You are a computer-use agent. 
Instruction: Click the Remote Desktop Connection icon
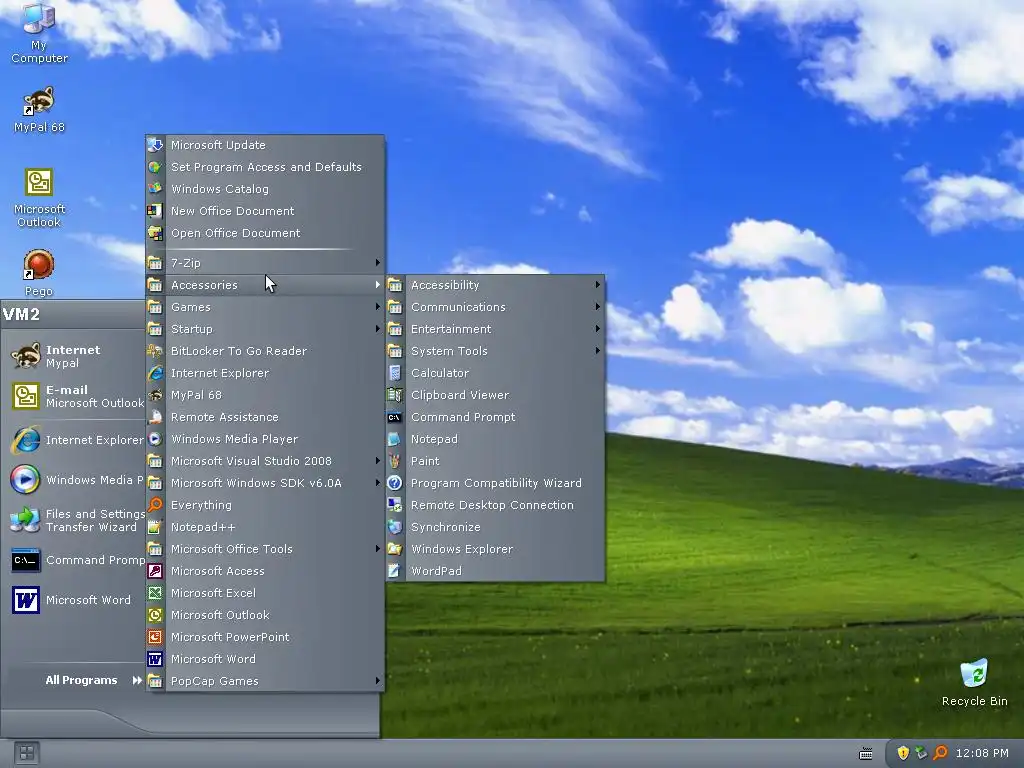pyautogui.click(x=394, y=505)
